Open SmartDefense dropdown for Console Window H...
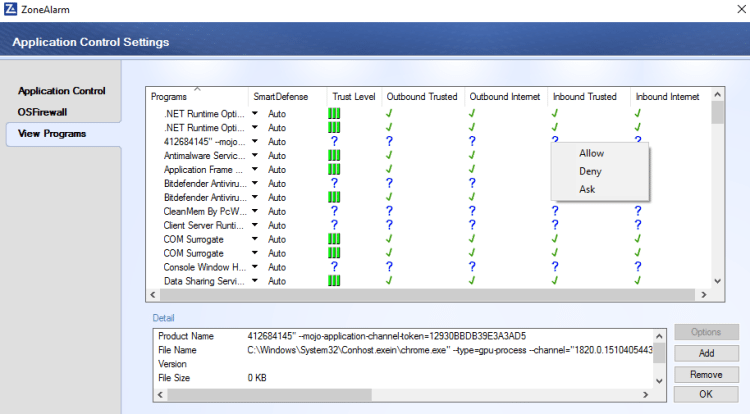The width and height of the screenshot is (750, 414). 255,267
